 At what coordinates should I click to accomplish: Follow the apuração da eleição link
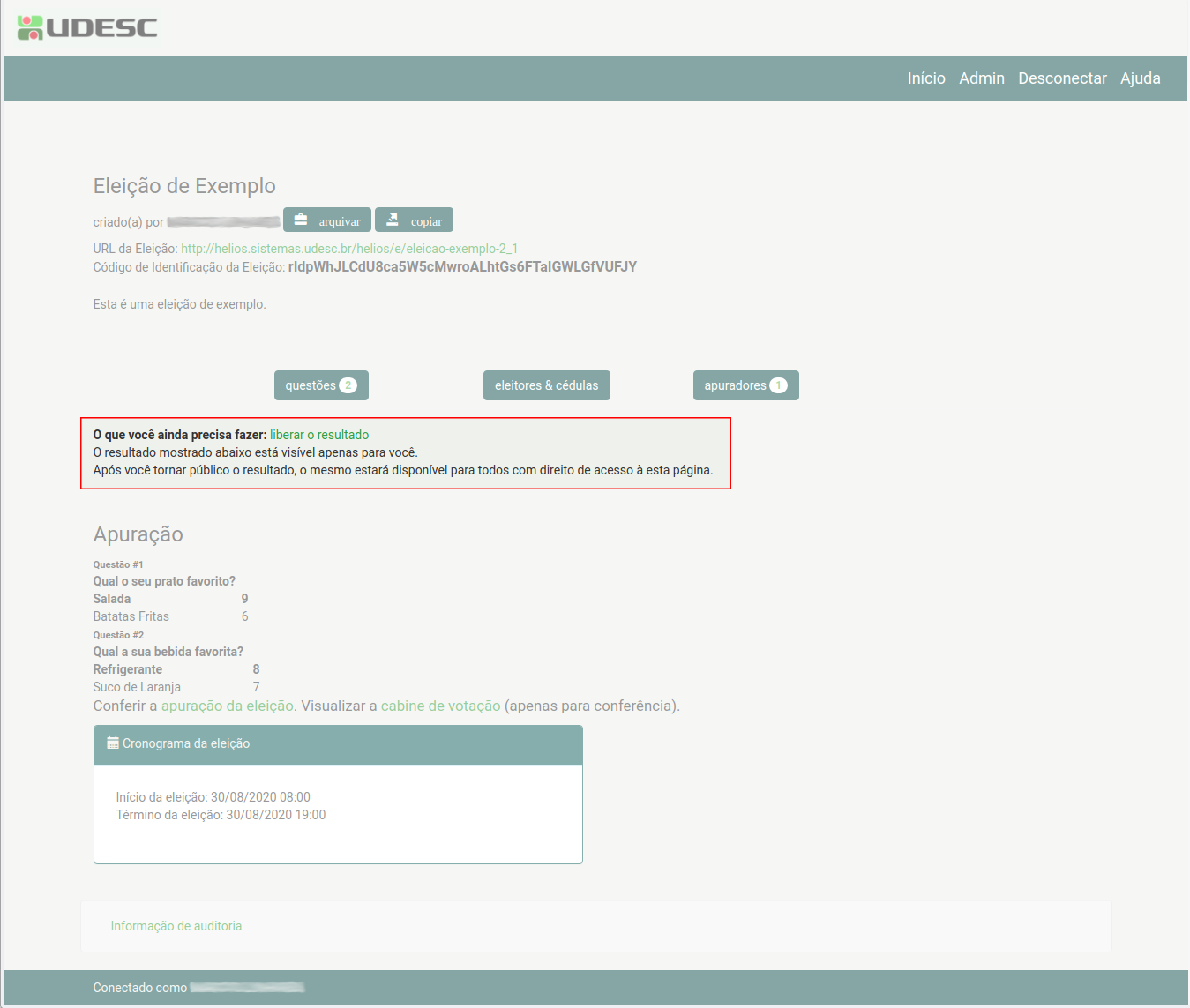[x=228, y=706]
